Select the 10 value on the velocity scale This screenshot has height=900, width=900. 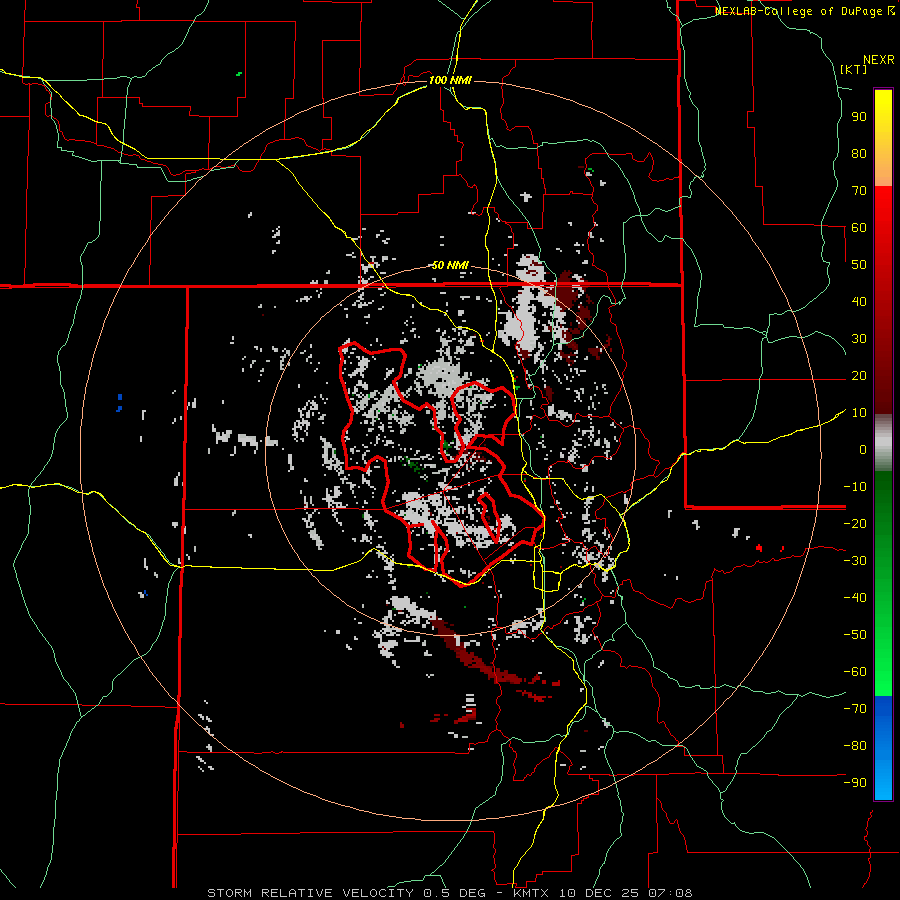(x=859, y=413)
